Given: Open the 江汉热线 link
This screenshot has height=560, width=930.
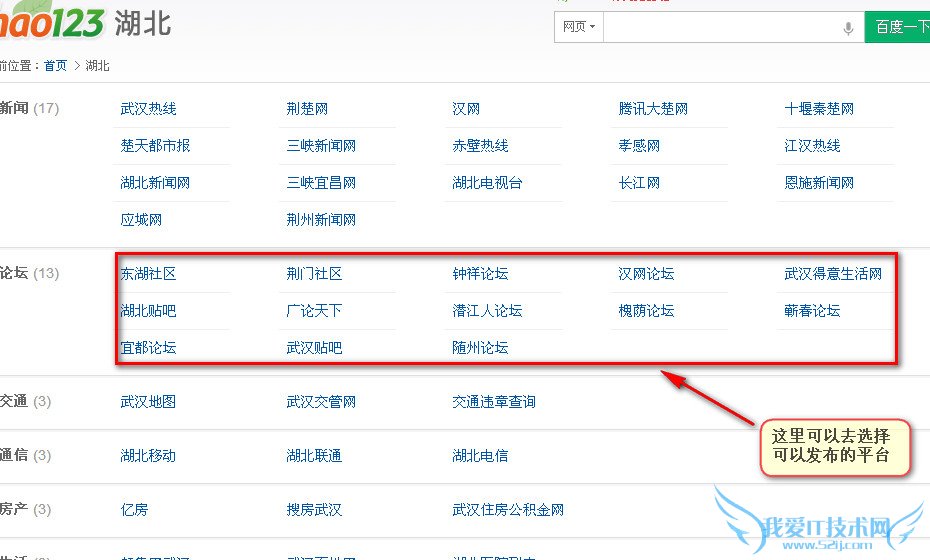Looking at the screenshot, I should (x=813, y=146).
